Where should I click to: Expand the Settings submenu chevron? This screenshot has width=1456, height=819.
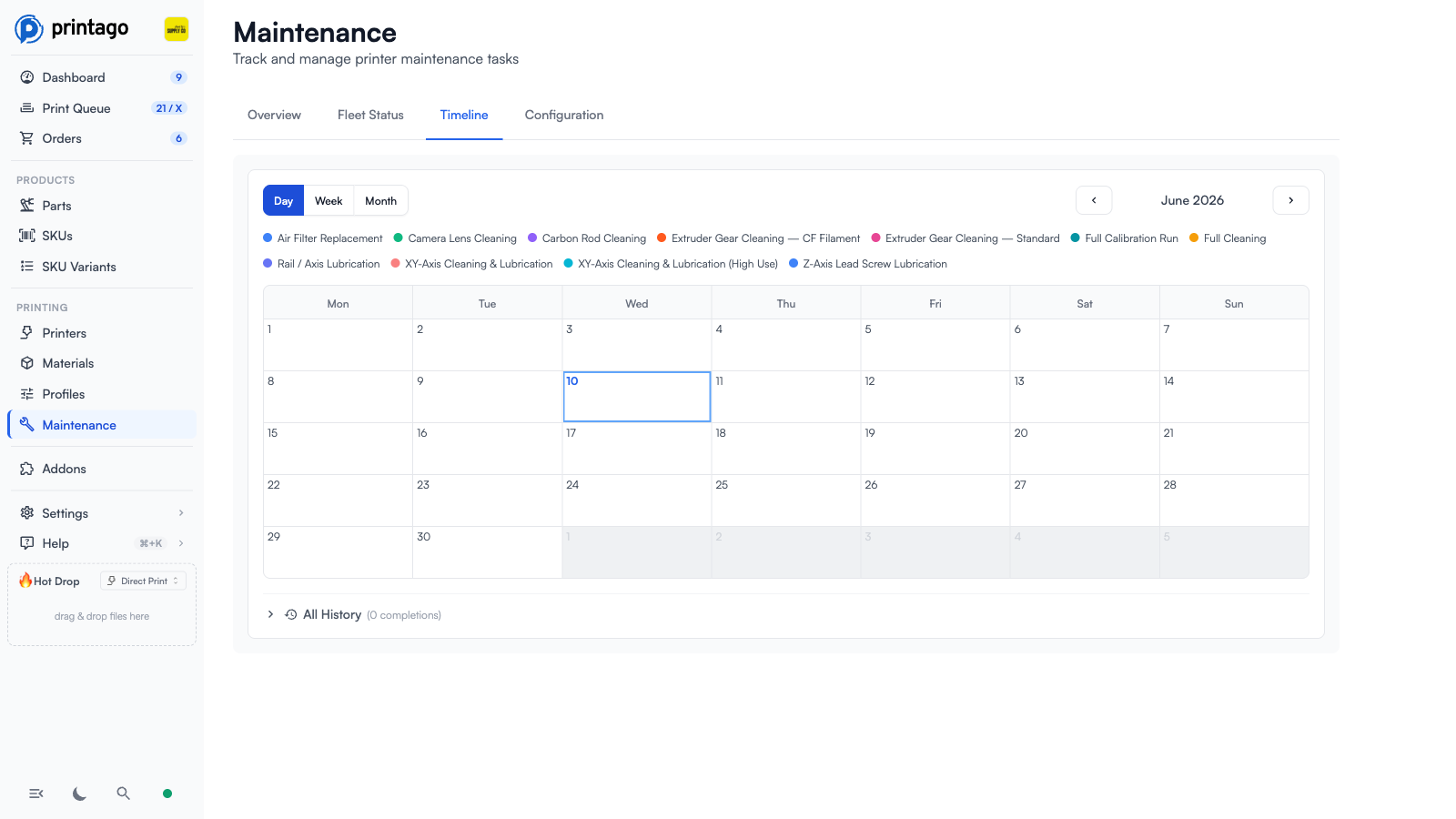[x=181, y=513]
